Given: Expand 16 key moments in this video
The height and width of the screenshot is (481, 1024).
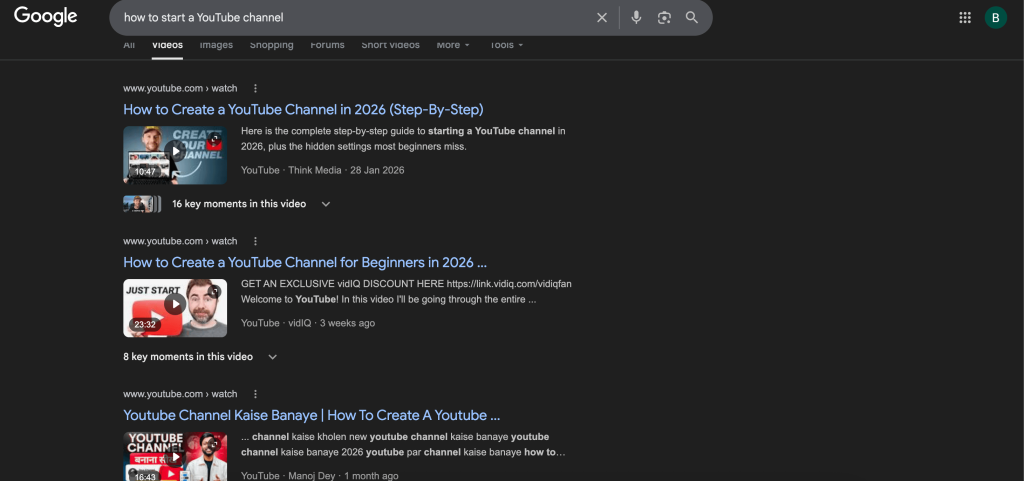Looking at the screenshot, I should pyautogui.click(x=251, y=204).
